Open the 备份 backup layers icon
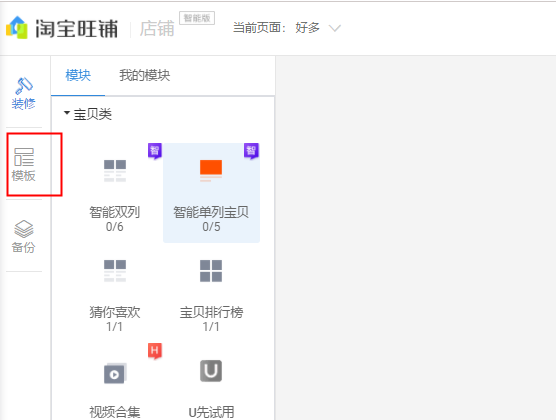This screenshot has width=556, height=420. [24, 236]
